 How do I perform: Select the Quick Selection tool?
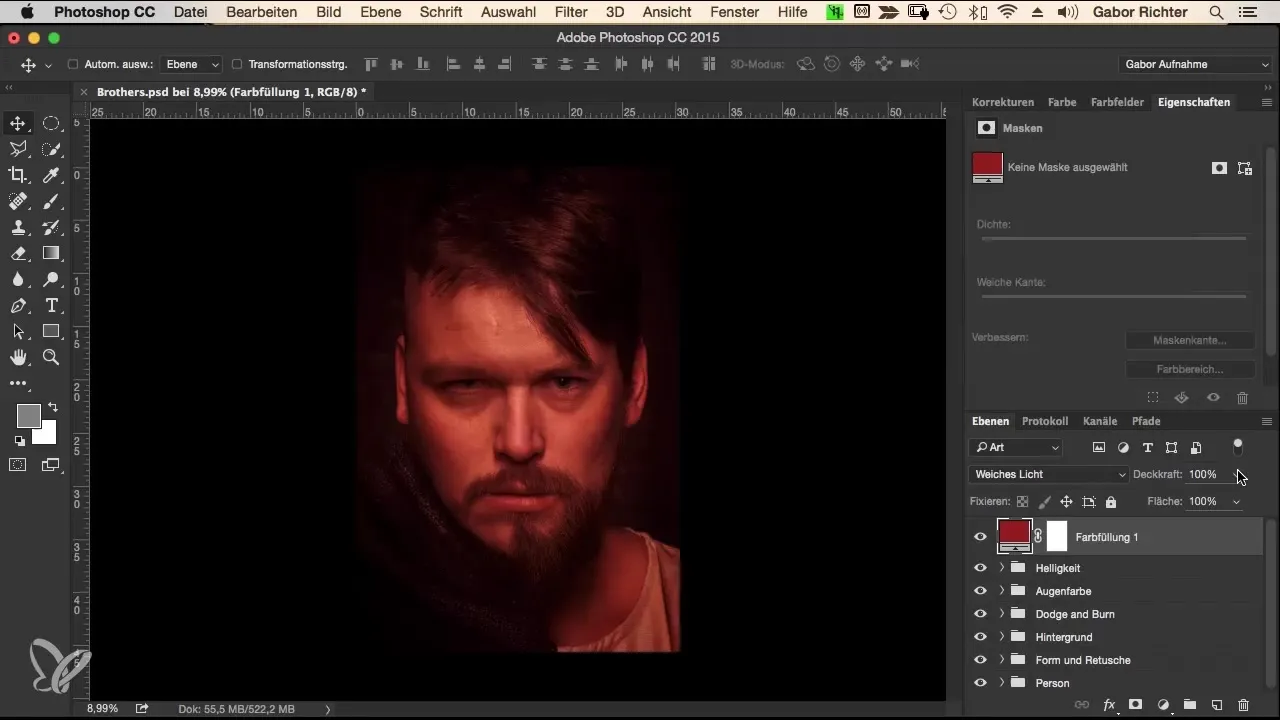coord(51,150)
